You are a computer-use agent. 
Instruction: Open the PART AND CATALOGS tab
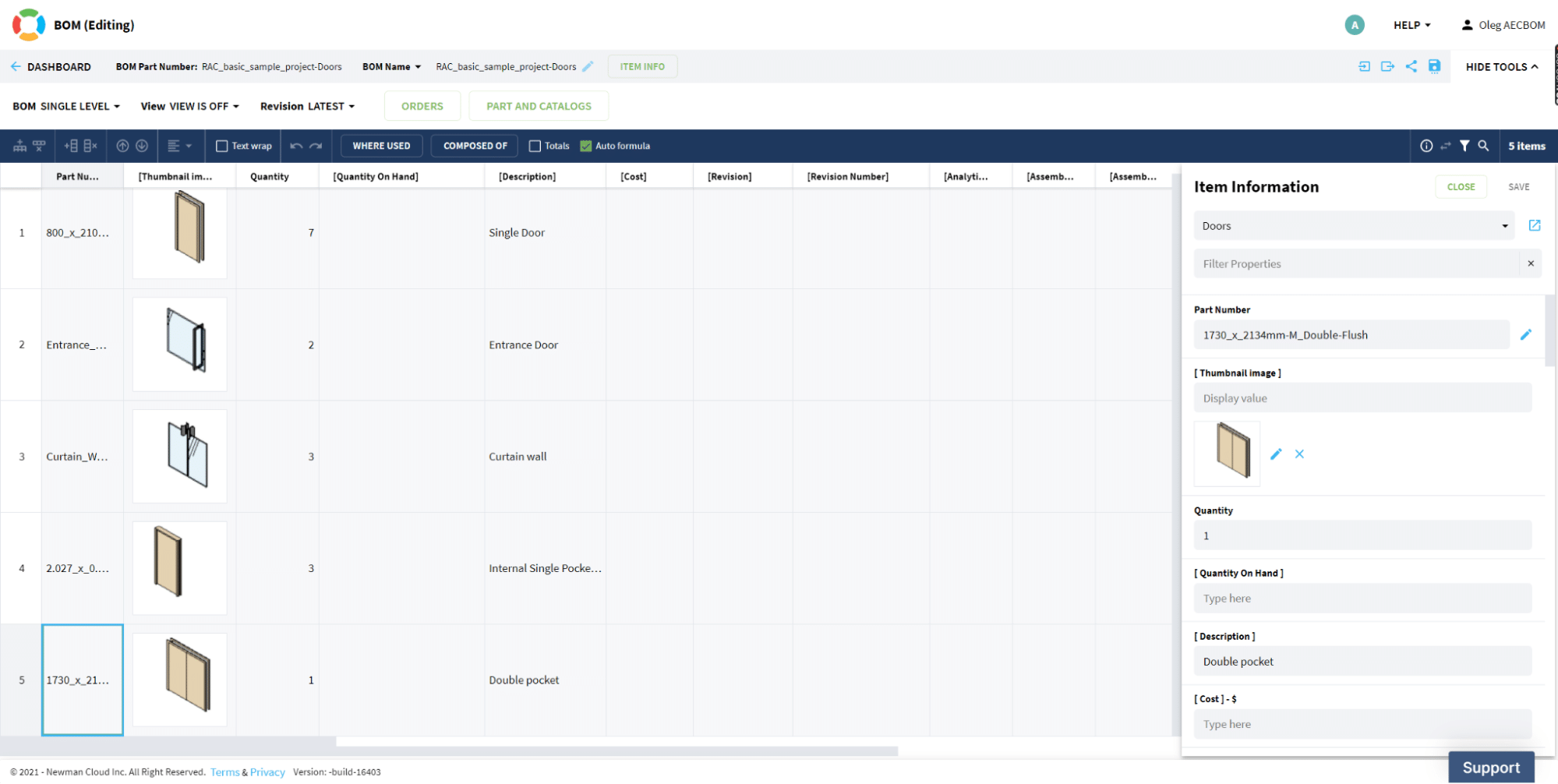point(539,106)
